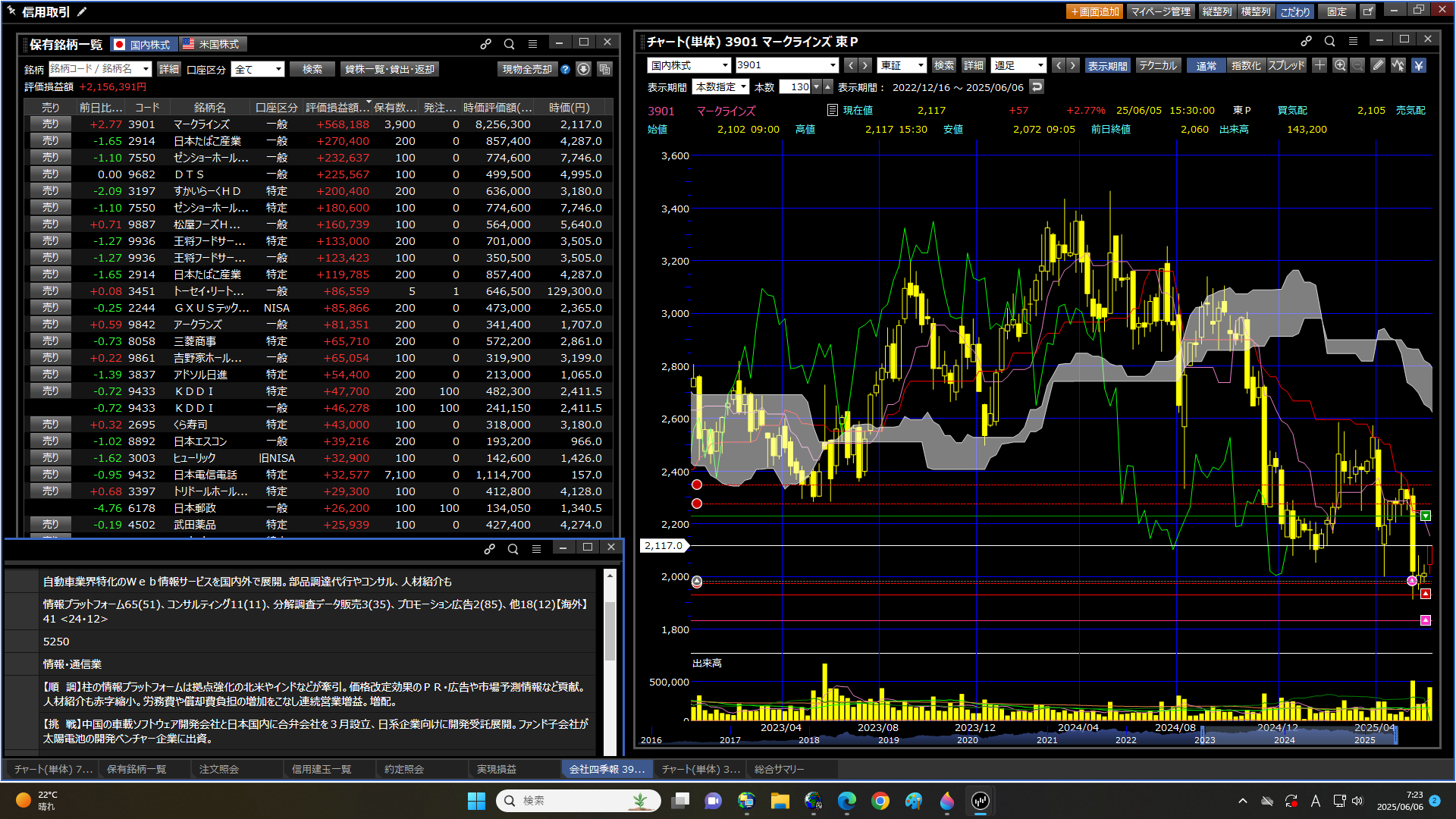
Task: Select 通常 scale mode in the chart toolbar
Action: (1206, 66)
